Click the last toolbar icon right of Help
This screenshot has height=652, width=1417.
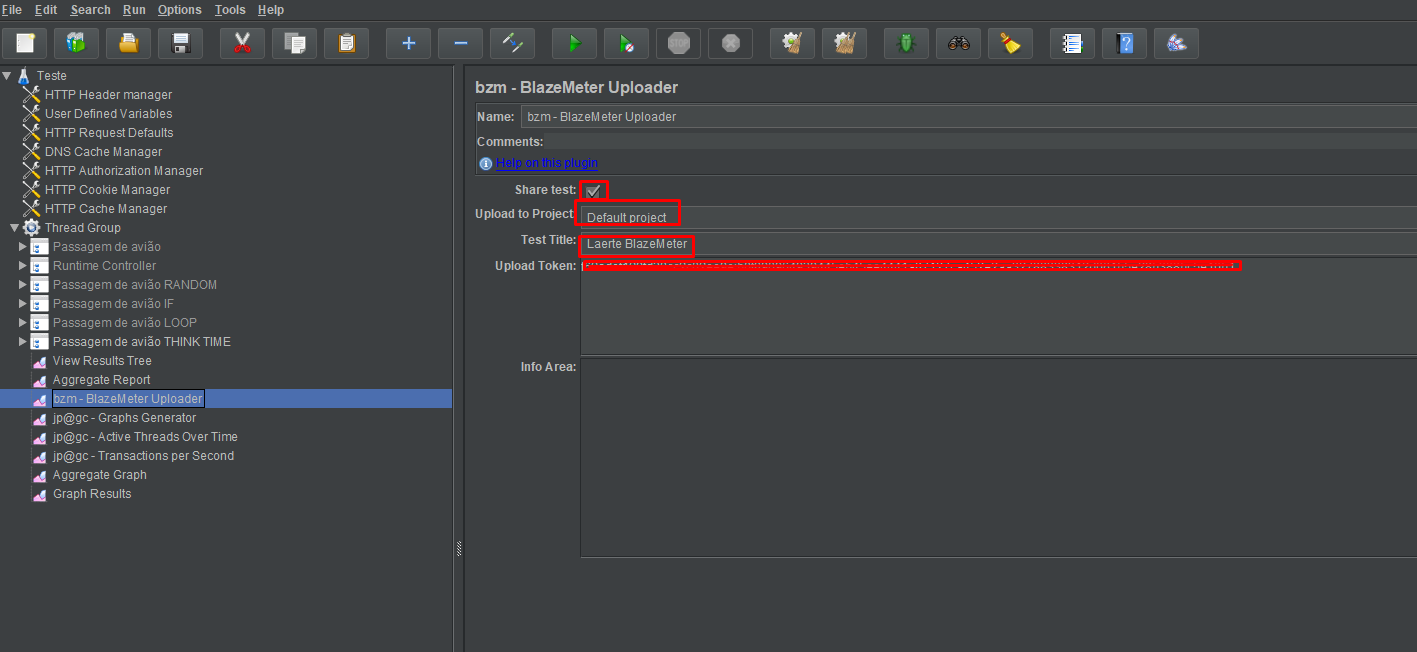(x=1176, y=43)
